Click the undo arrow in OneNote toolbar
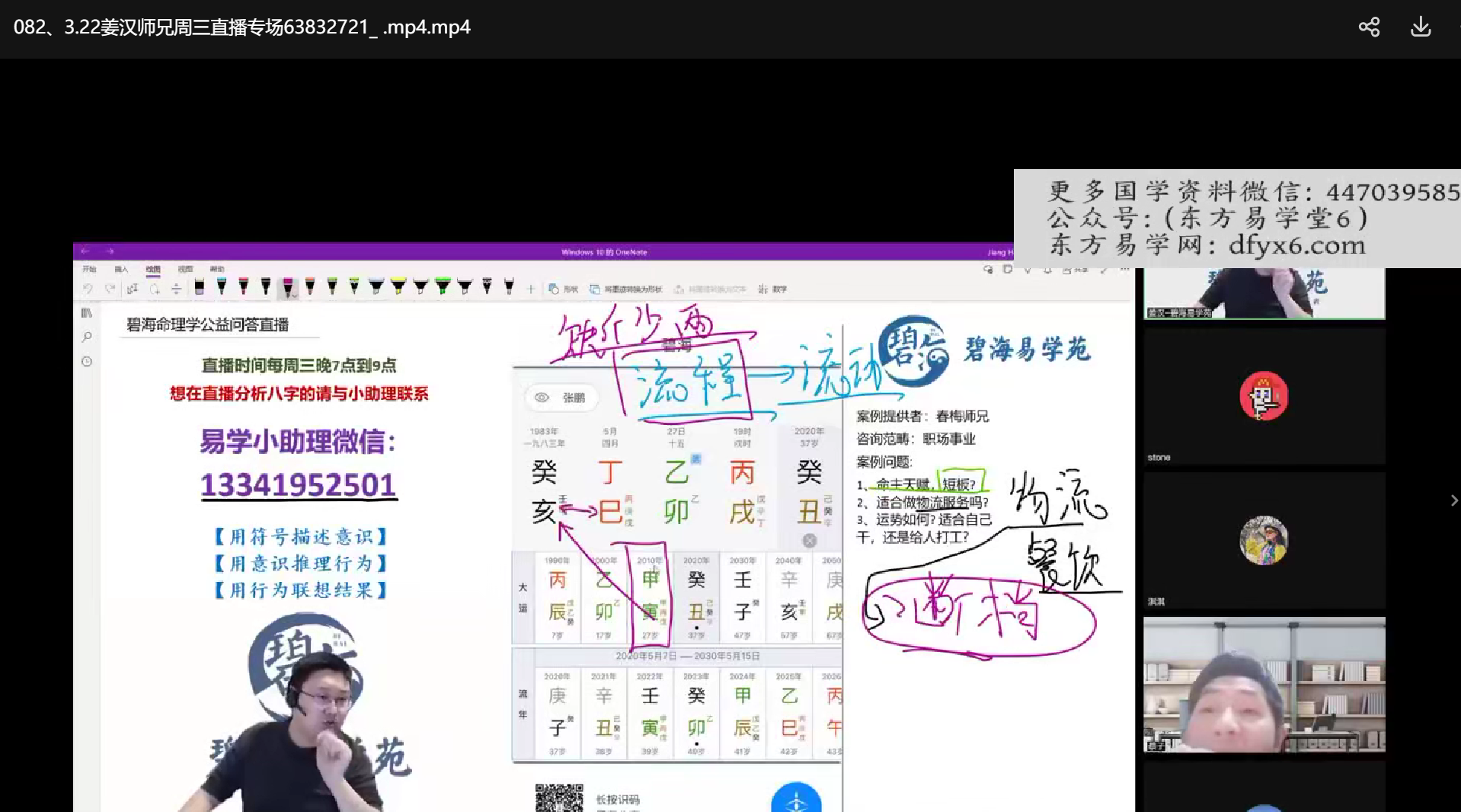Image resolution: width=1461 pixels, height=812 pixels. point(88,289)
